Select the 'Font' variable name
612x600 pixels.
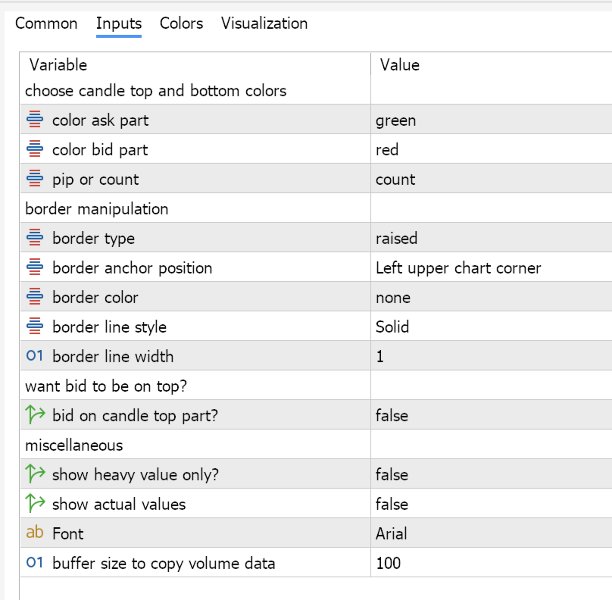pos(68,533)
